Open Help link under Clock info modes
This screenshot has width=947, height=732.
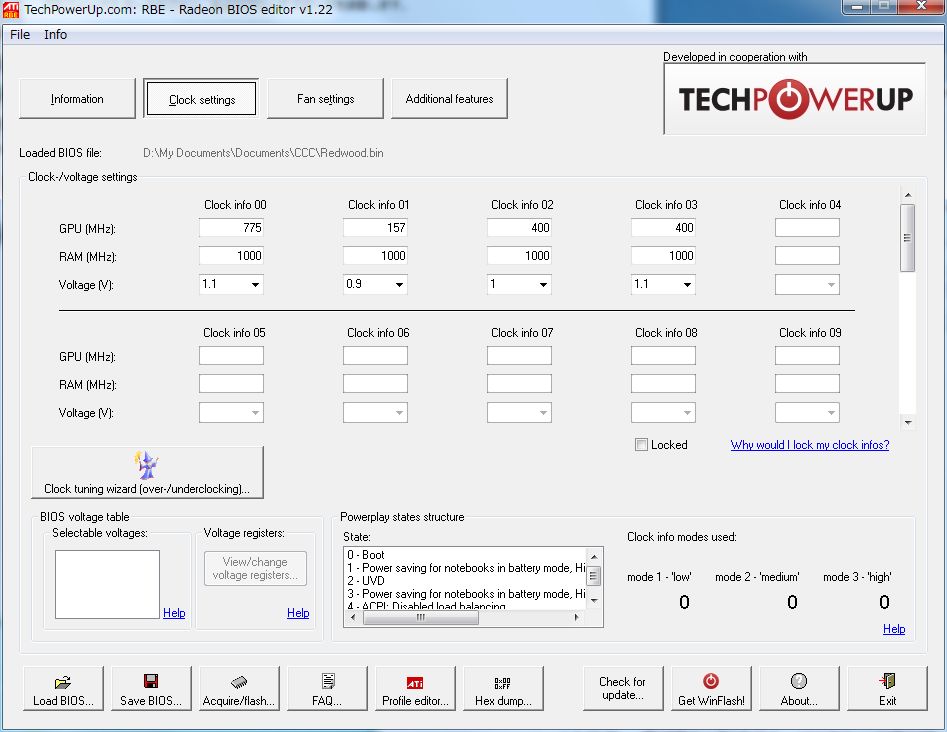894,629
